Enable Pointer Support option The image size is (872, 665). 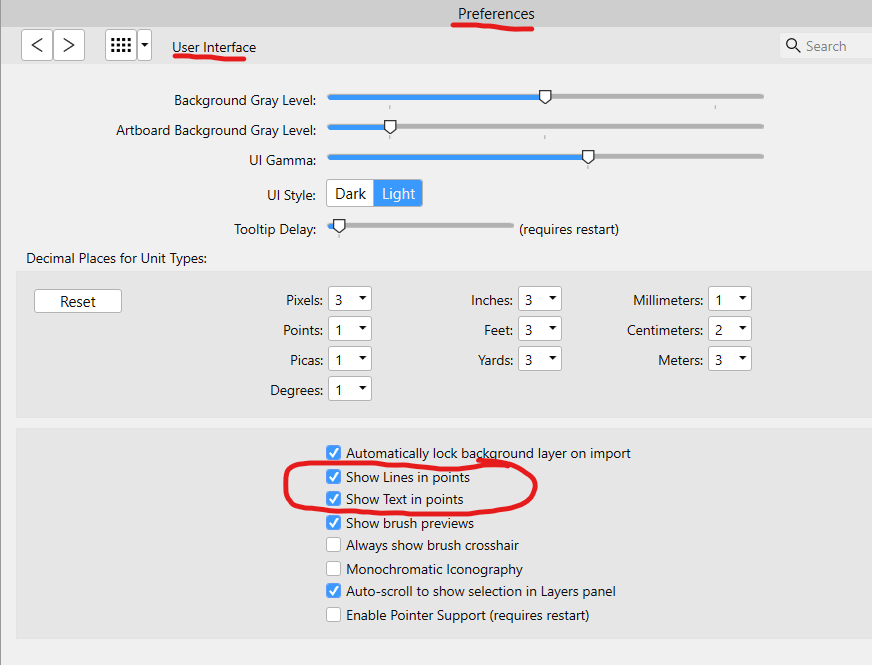pyautogui.click(x=333, y=614)
